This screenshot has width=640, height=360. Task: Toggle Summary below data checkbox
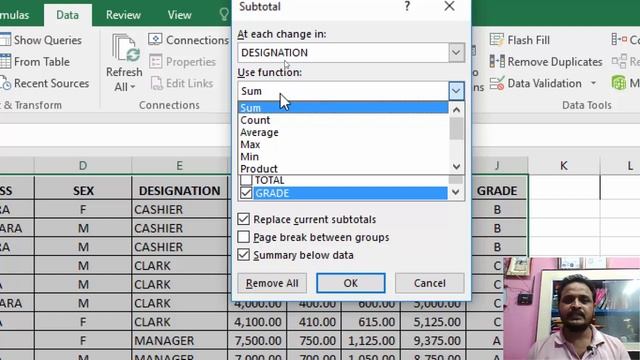pos(244,255)
